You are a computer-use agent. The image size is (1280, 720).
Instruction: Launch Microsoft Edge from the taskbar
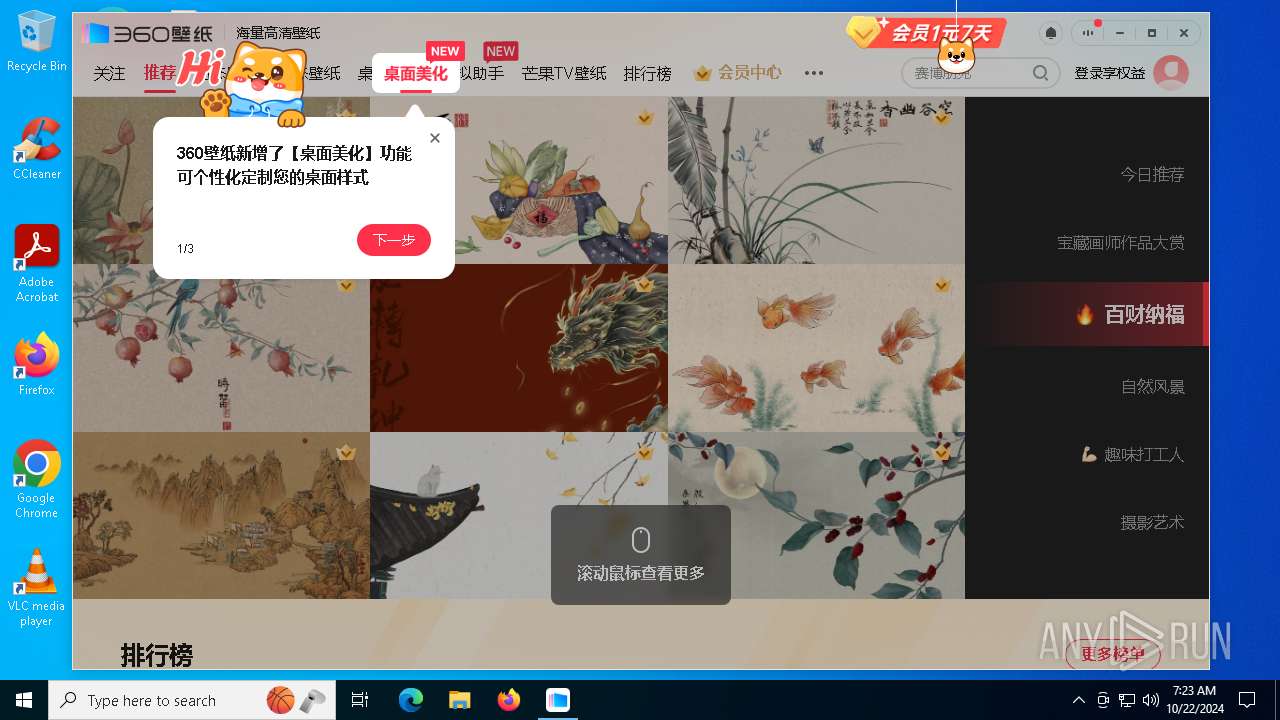click(411, 700)
